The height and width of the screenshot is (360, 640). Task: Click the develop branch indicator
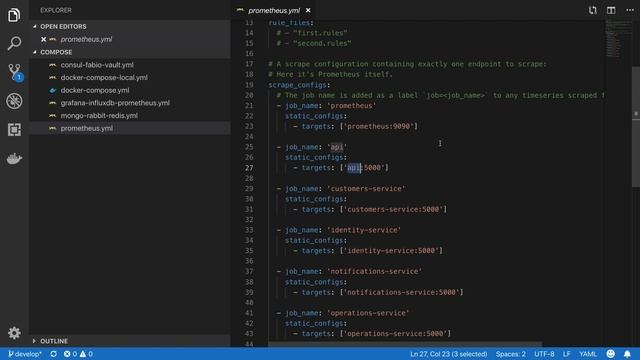[x=25, y=354]
